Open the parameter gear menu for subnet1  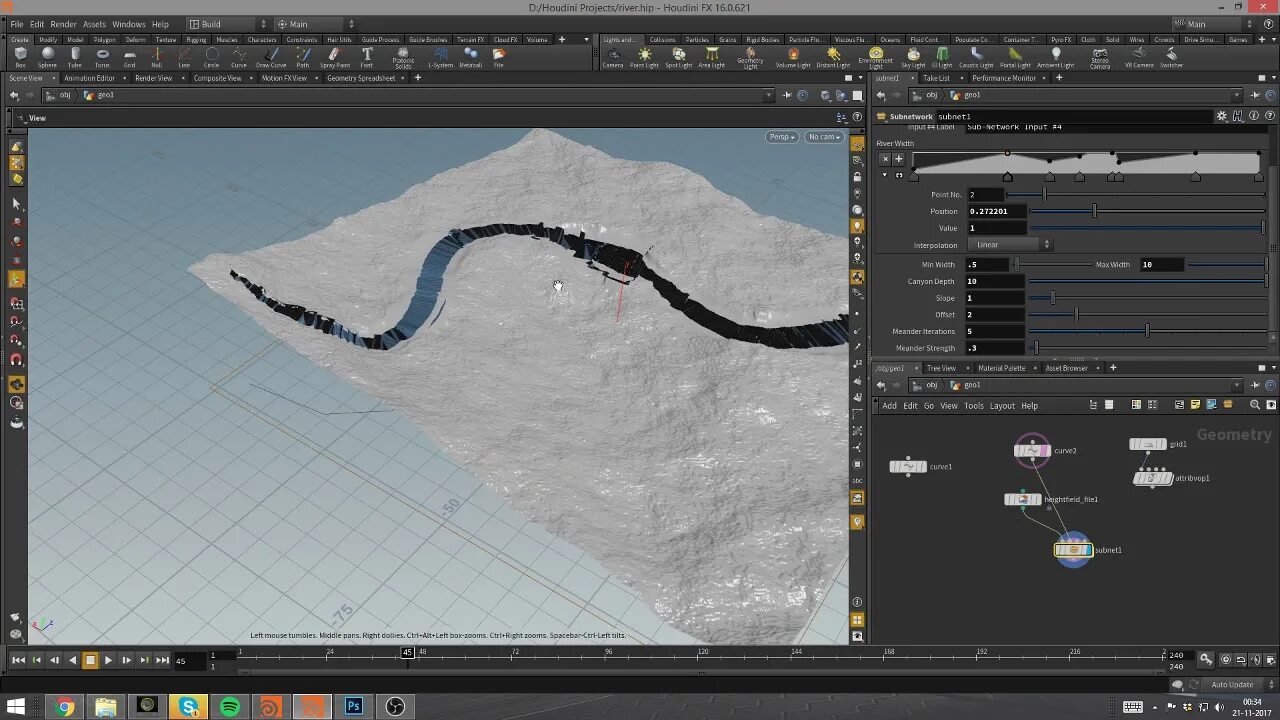[x=1221, y=116]
